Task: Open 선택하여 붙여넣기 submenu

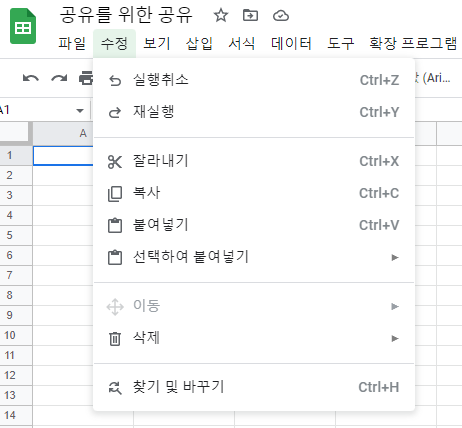Action: click(254, 257)
